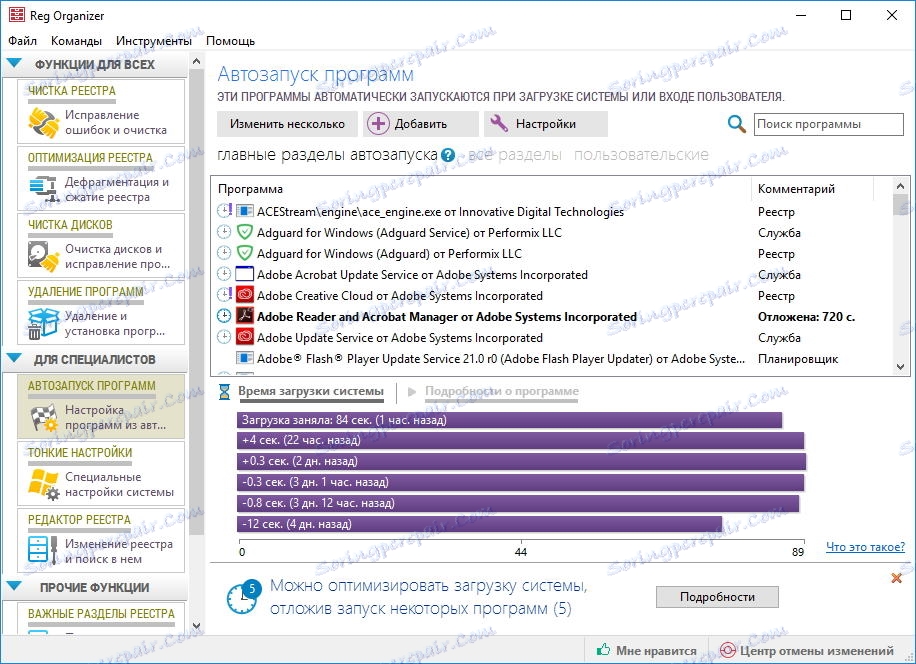This screenshot has width=916, height=664.
Task: Open registry defragmentation icon 'Дефрагментация и сжатие реестра'
Action: pos(44,189)
